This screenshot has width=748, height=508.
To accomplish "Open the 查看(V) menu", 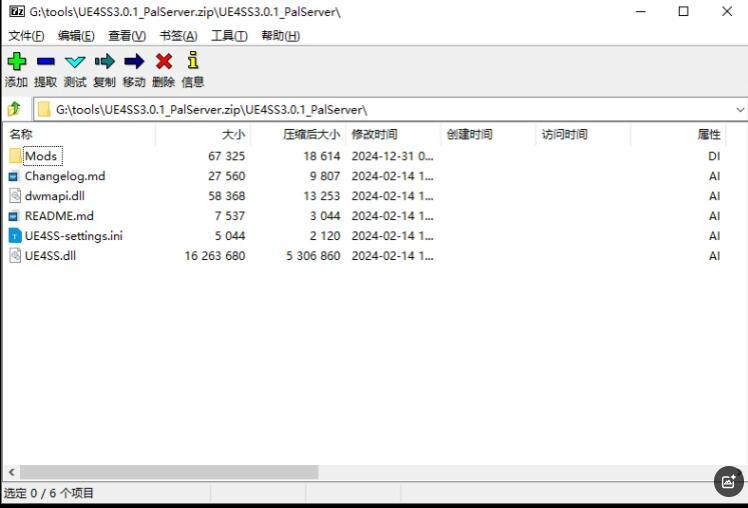I will [x=127, y=36].
